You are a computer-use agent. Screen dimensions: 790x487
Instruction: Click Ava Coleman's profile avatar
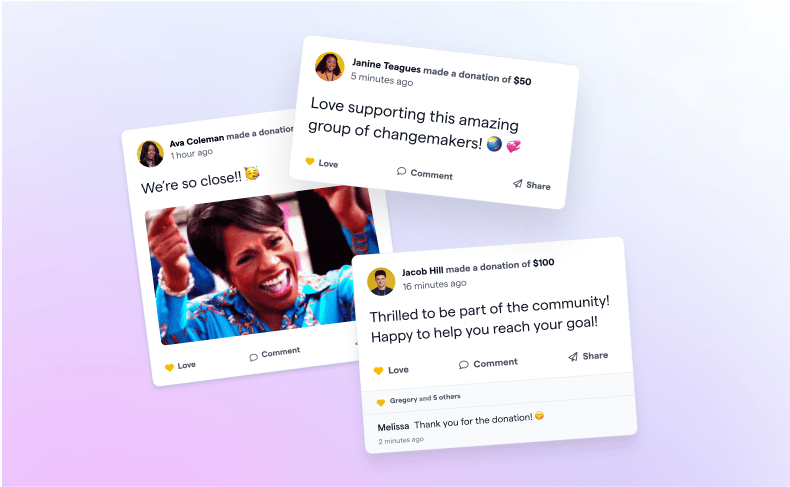150,154
